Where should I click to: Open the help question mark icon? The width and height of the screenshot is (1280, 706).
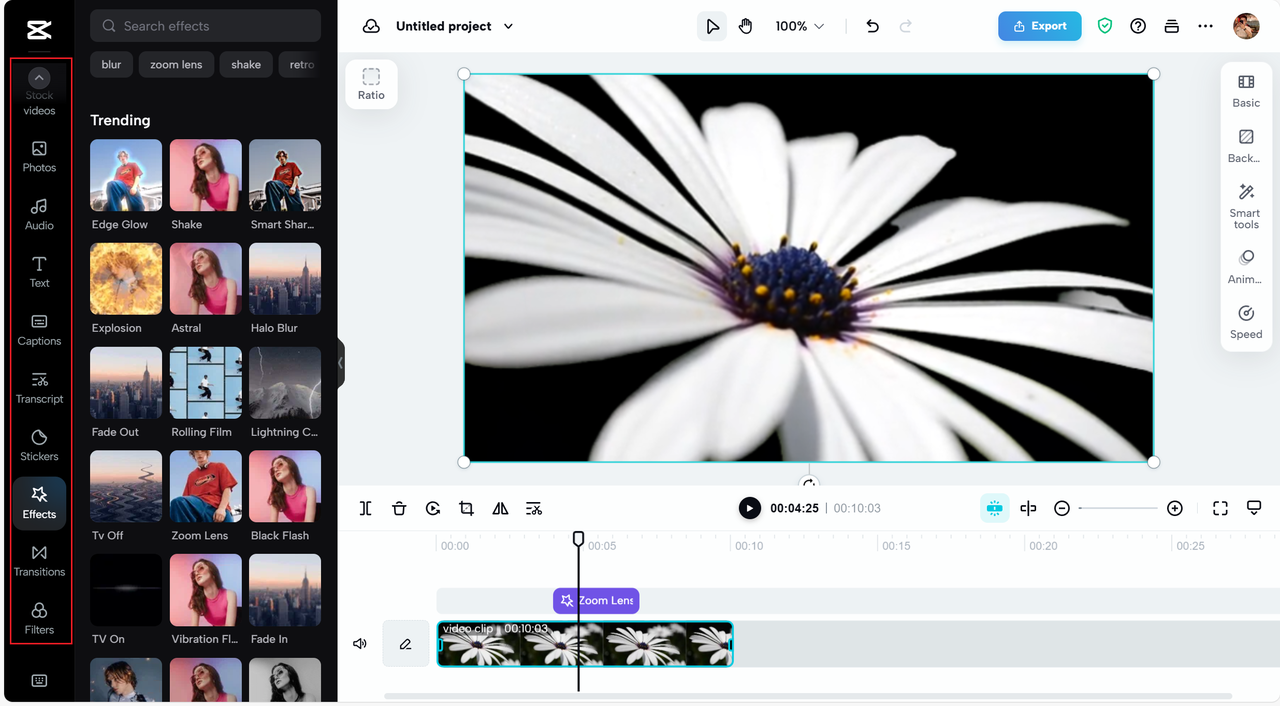(1138, 26)
